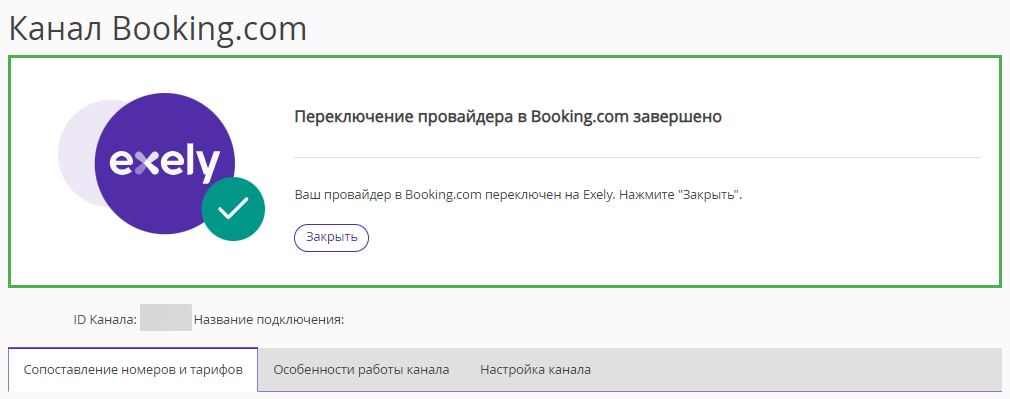Click the Переключение провайдера завершено heading
This screenshot has height=399, width=1010.
coord(508,117)
